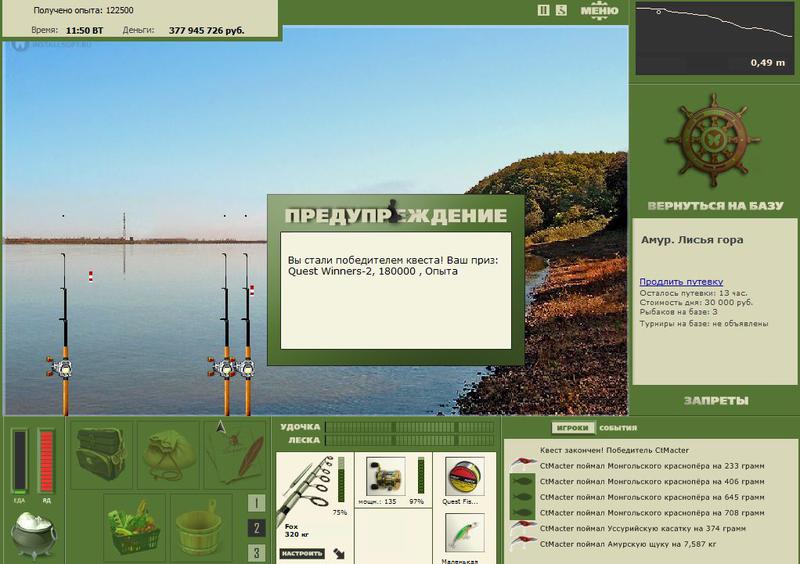Pause the game with pause button
Image resolution: width=800 pixels, height=564 pixels.
(x=543, y=10)
